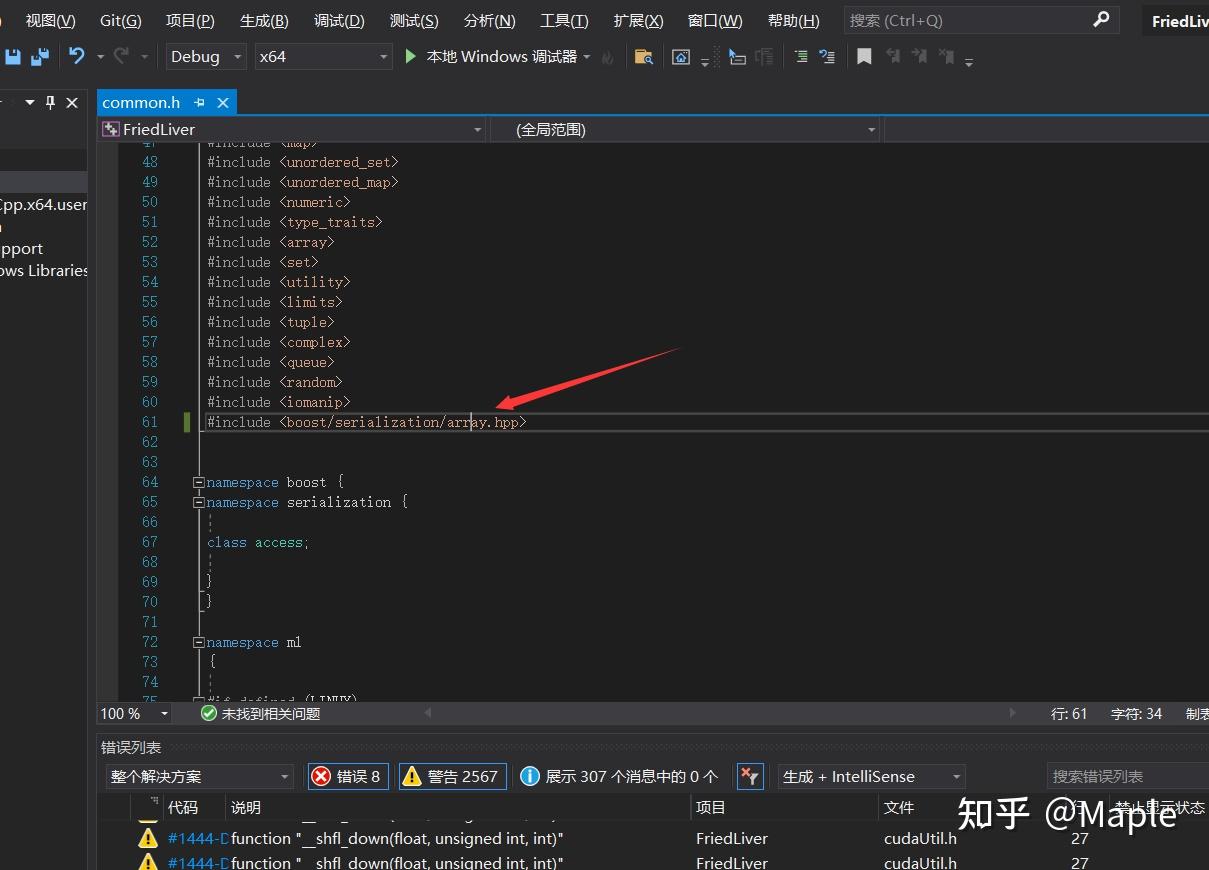1209x870 pixels.
Task: Click the Save icon for the current file
Action: [12, 57]
